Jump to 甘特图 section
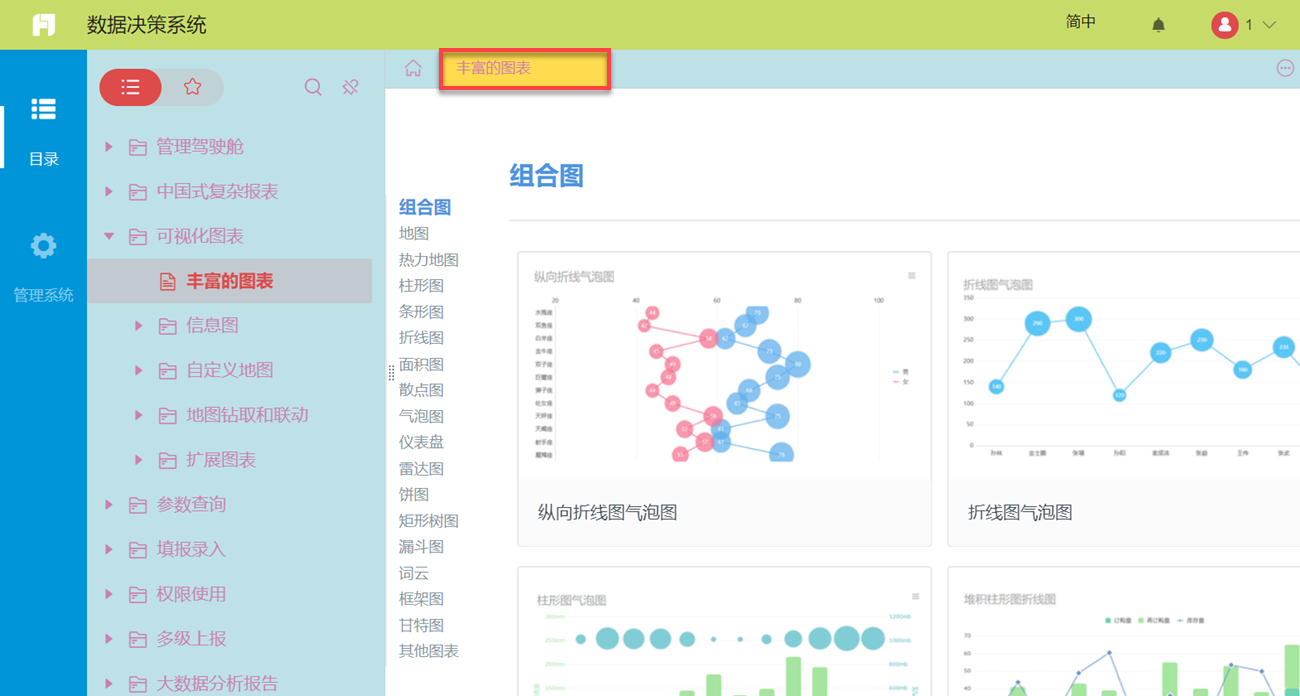1300x696 pixels. click(x=421, y=625)
